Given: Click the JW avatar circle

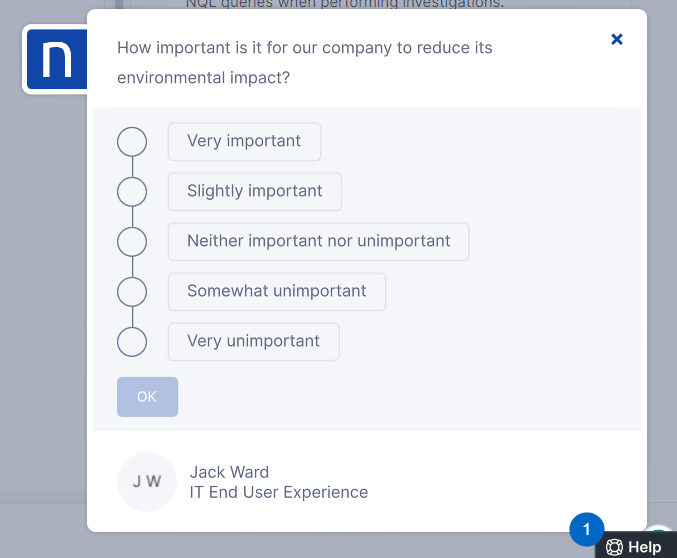Looking at the screenshot, I should point(147,482).
